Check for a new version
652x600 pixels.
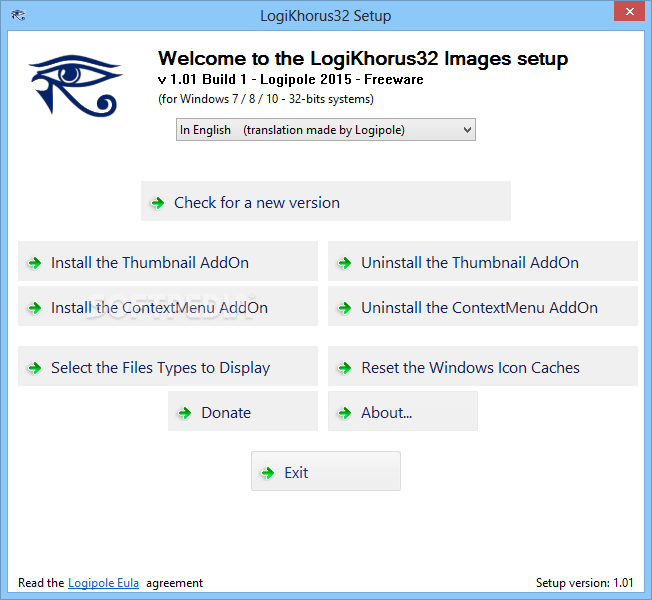point(326,201)
